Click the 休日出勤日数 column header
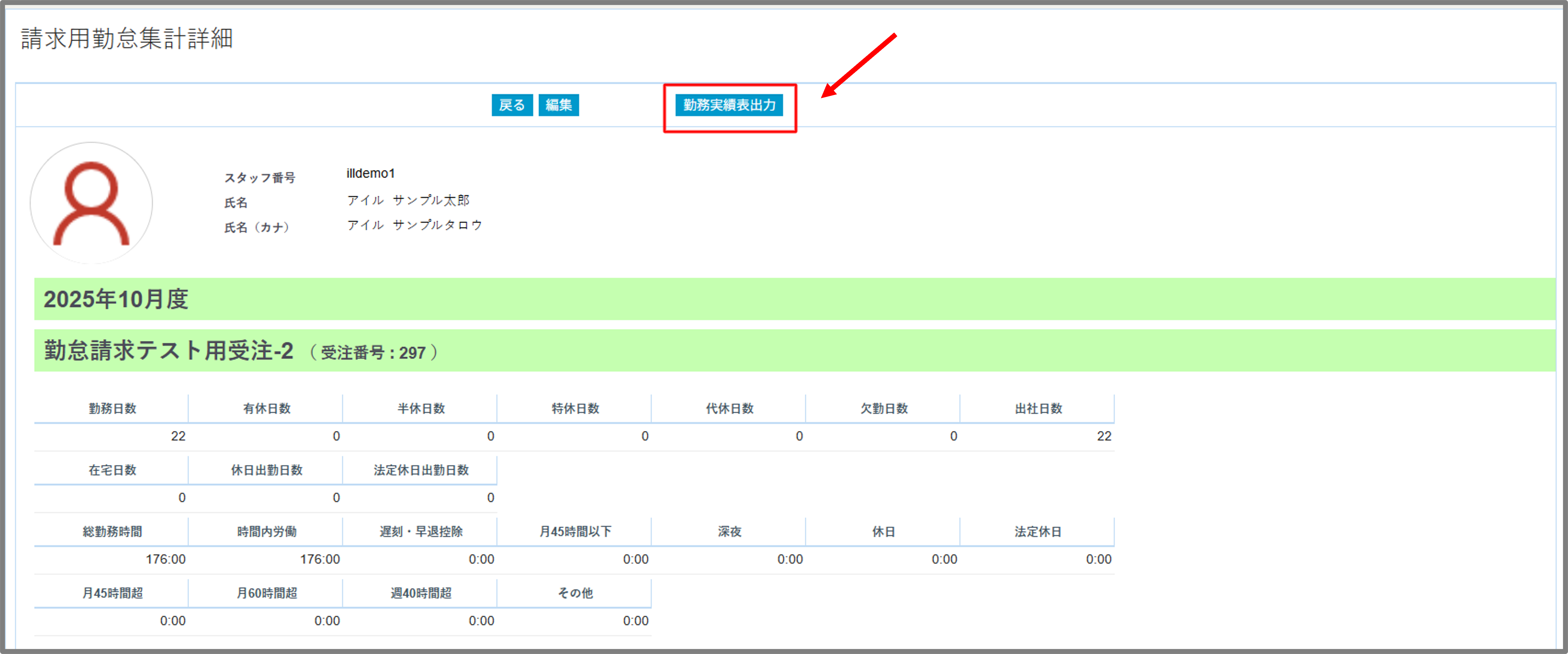 tap(267, 470)
